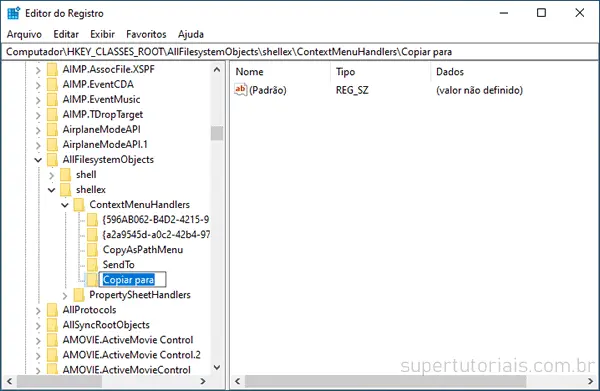The height and width of the screenshot is (391, 600).
Task: Click the folder icon of CopyAsPathMenu
Action: coord(92,250)
